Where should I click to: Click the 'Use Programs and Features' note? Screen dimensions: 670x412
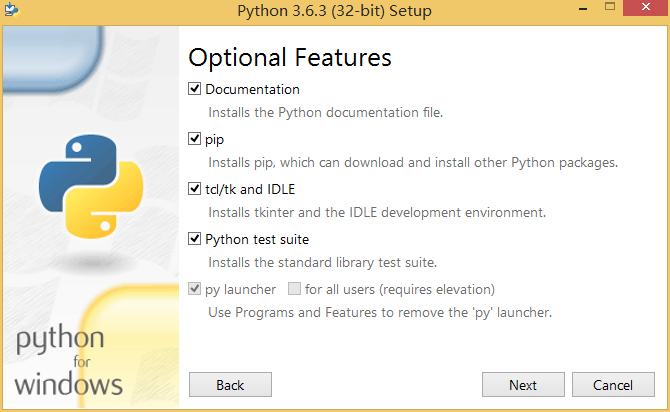coord(380,312)
